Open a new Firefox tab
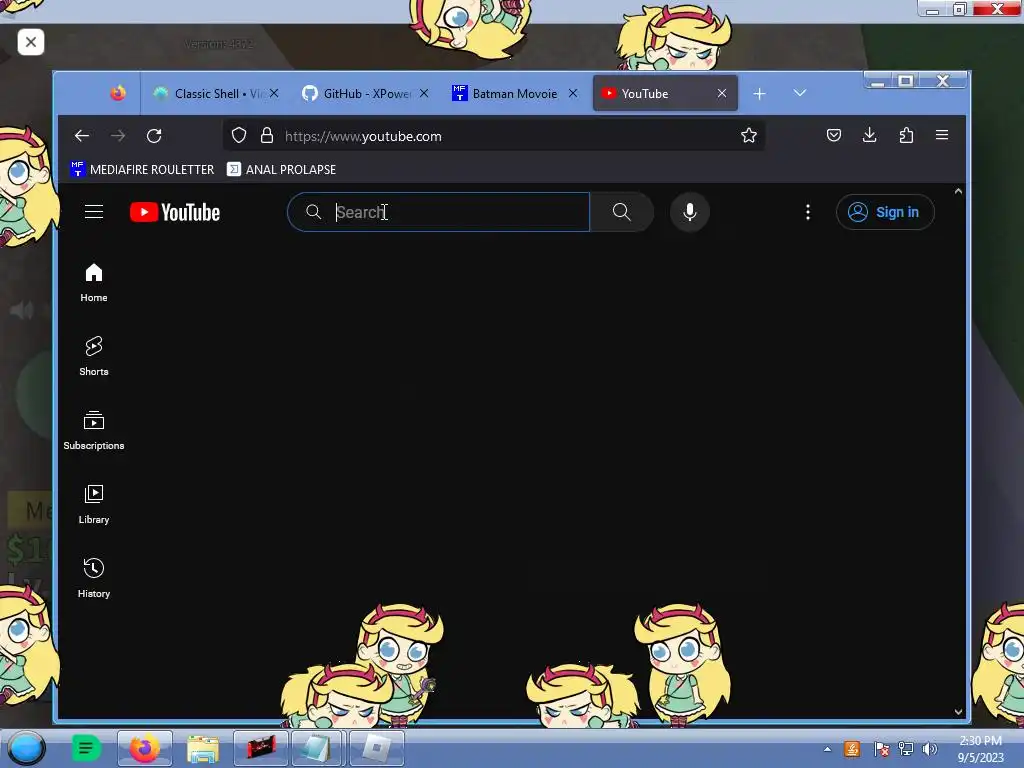This screenshot has width=1024, height=768. point(759,94)
